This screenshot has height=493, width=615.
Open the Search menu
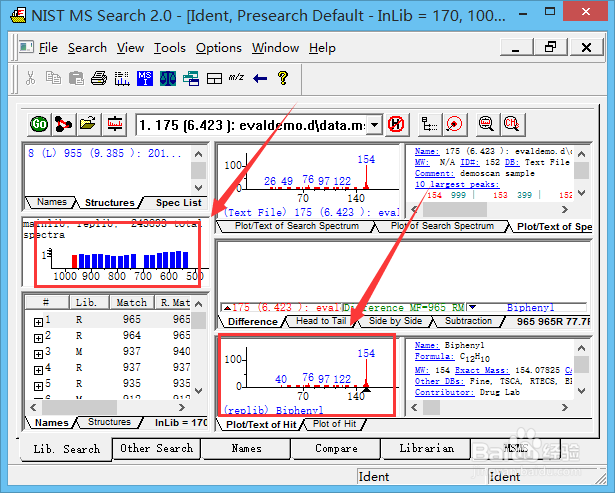point(87,48)
